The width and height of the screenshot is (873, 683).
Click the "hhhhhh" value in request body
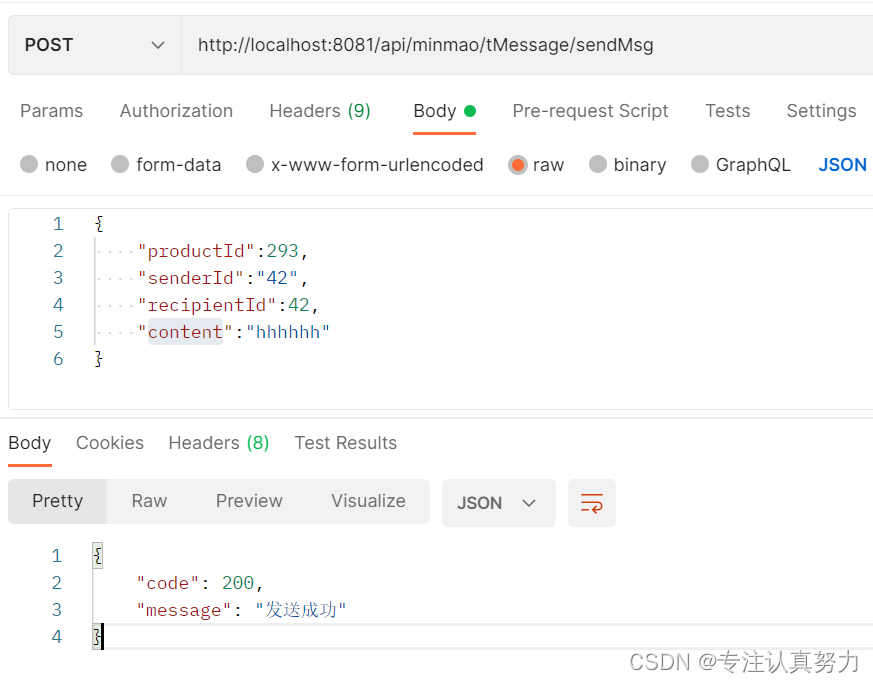pyautogui.click(x=288, y=332)
